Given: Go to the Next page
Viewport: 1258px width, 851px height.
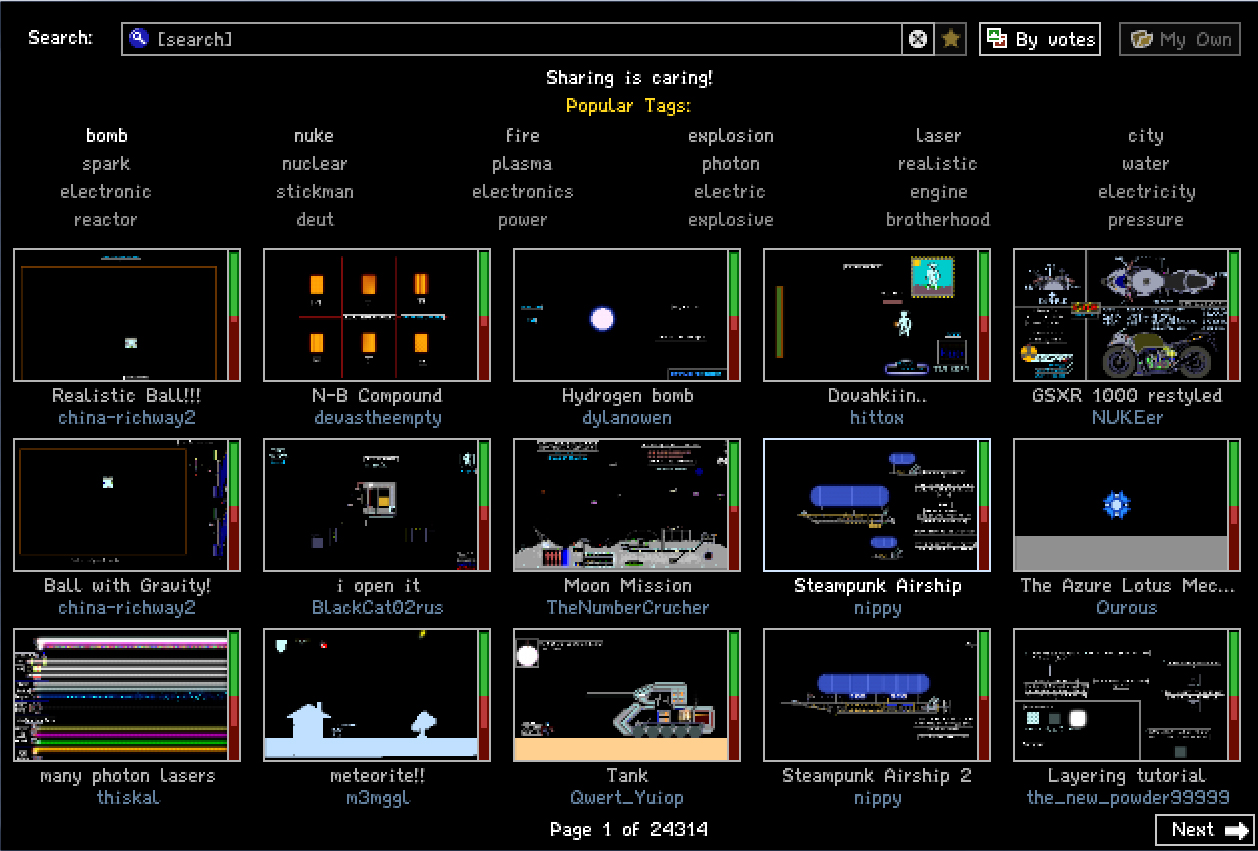Looking at the screenshot, I should coord(1205,830).
